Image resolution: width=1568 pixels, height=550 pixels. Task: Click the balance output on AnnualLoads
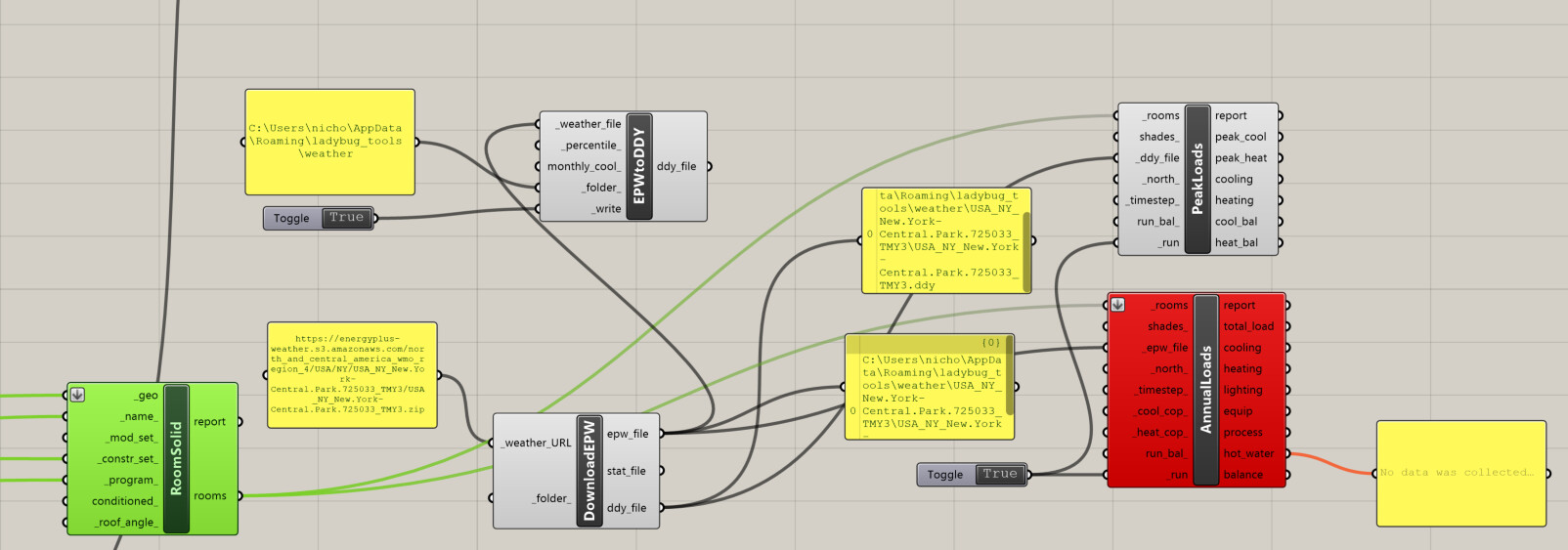point(1242,475)
